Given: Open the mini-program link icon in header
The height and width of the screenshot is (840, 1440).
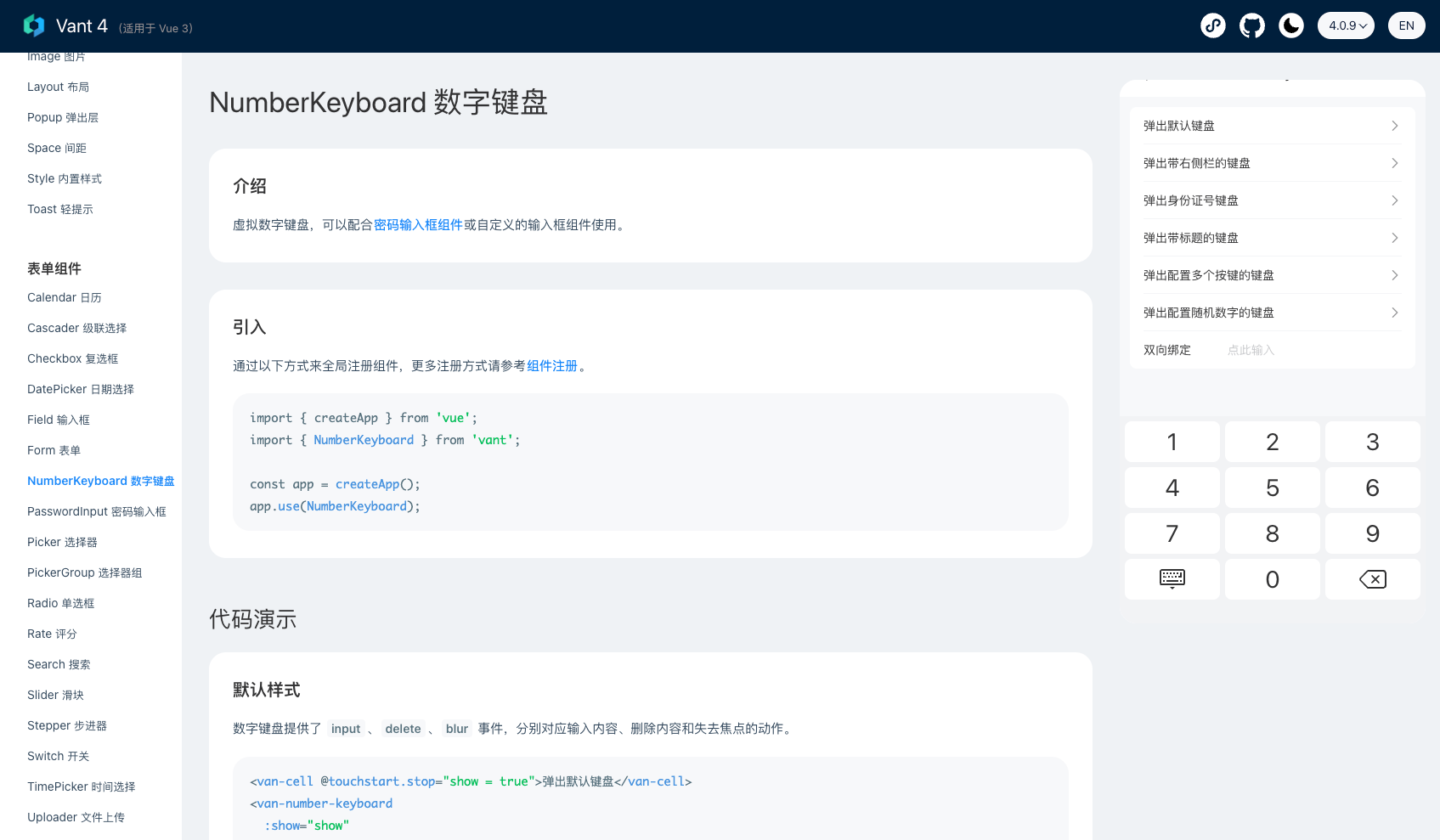Looking at the screenshot, I should tap(1213, 25).
